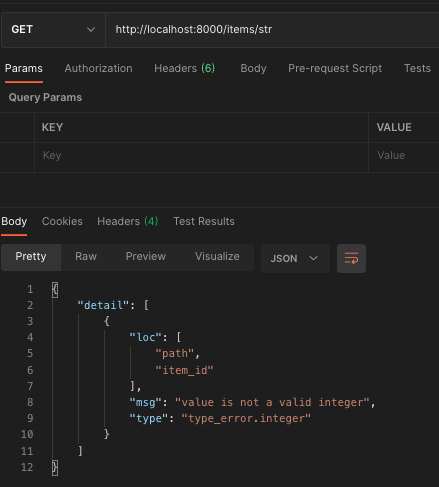Open the request Headers (6) tab

pos(184,68)
